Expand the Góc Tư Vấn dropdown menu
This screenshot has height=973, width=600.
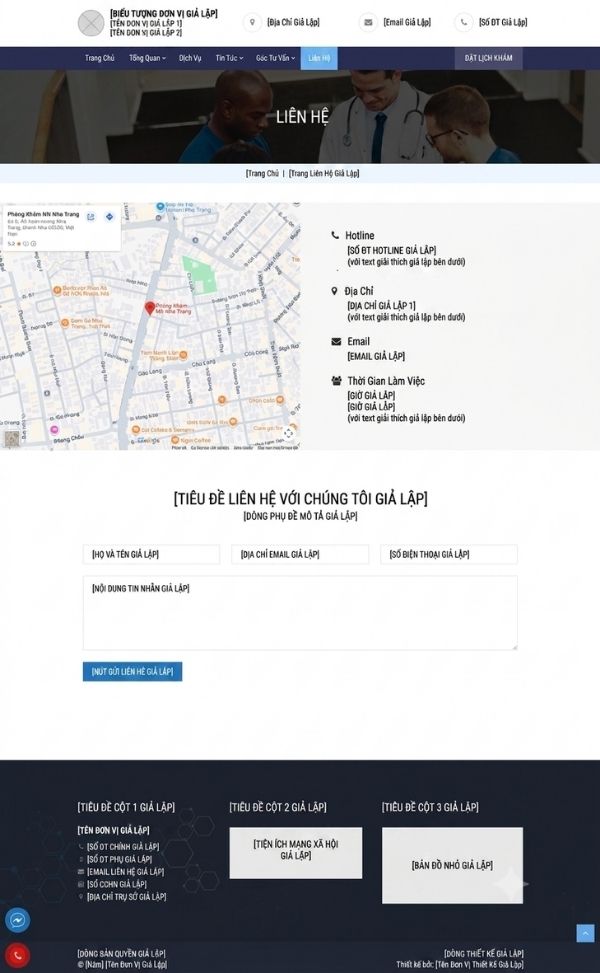coord(275,58)
